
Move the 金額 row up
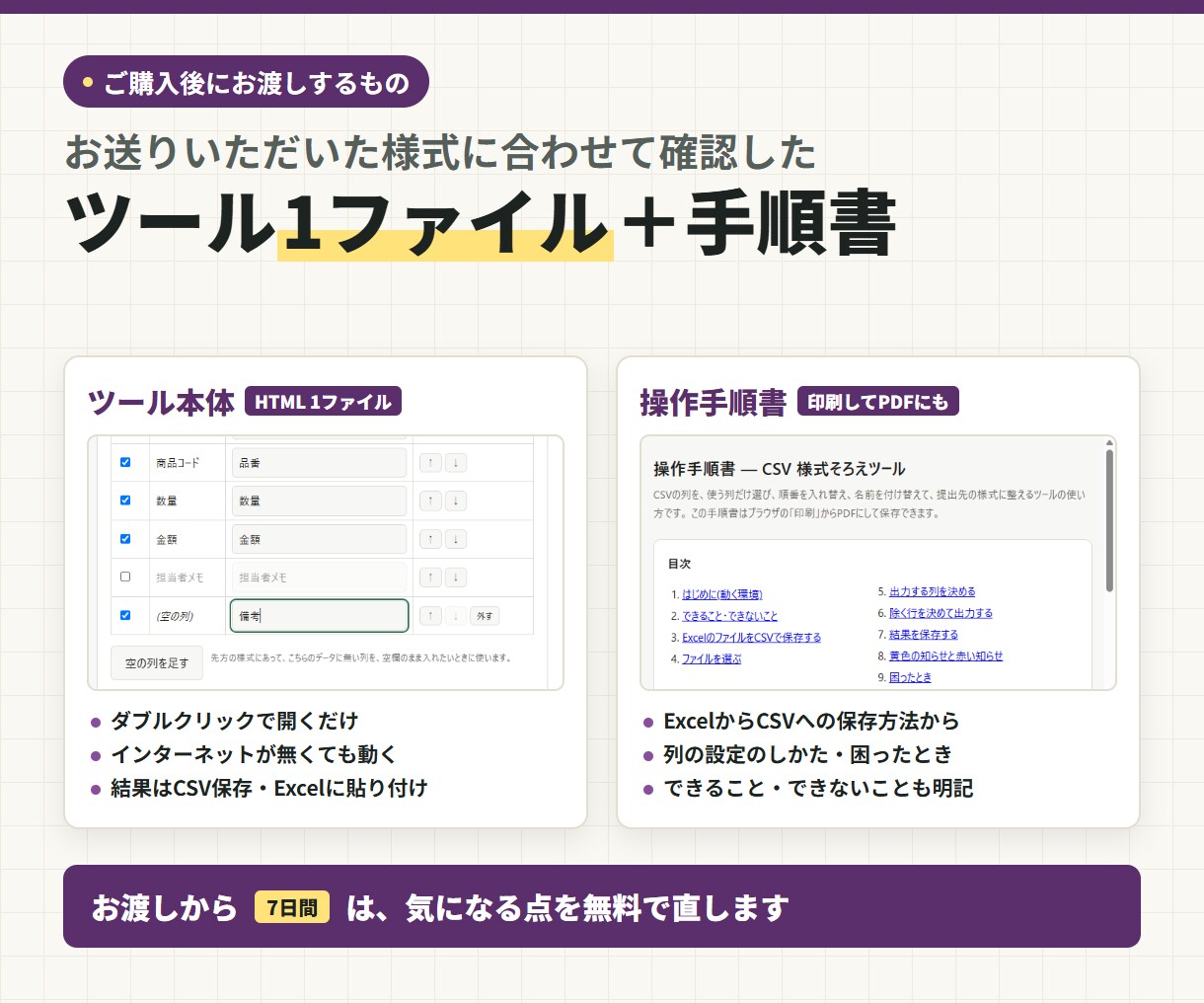pyautogui.click(x=430, y=539)
